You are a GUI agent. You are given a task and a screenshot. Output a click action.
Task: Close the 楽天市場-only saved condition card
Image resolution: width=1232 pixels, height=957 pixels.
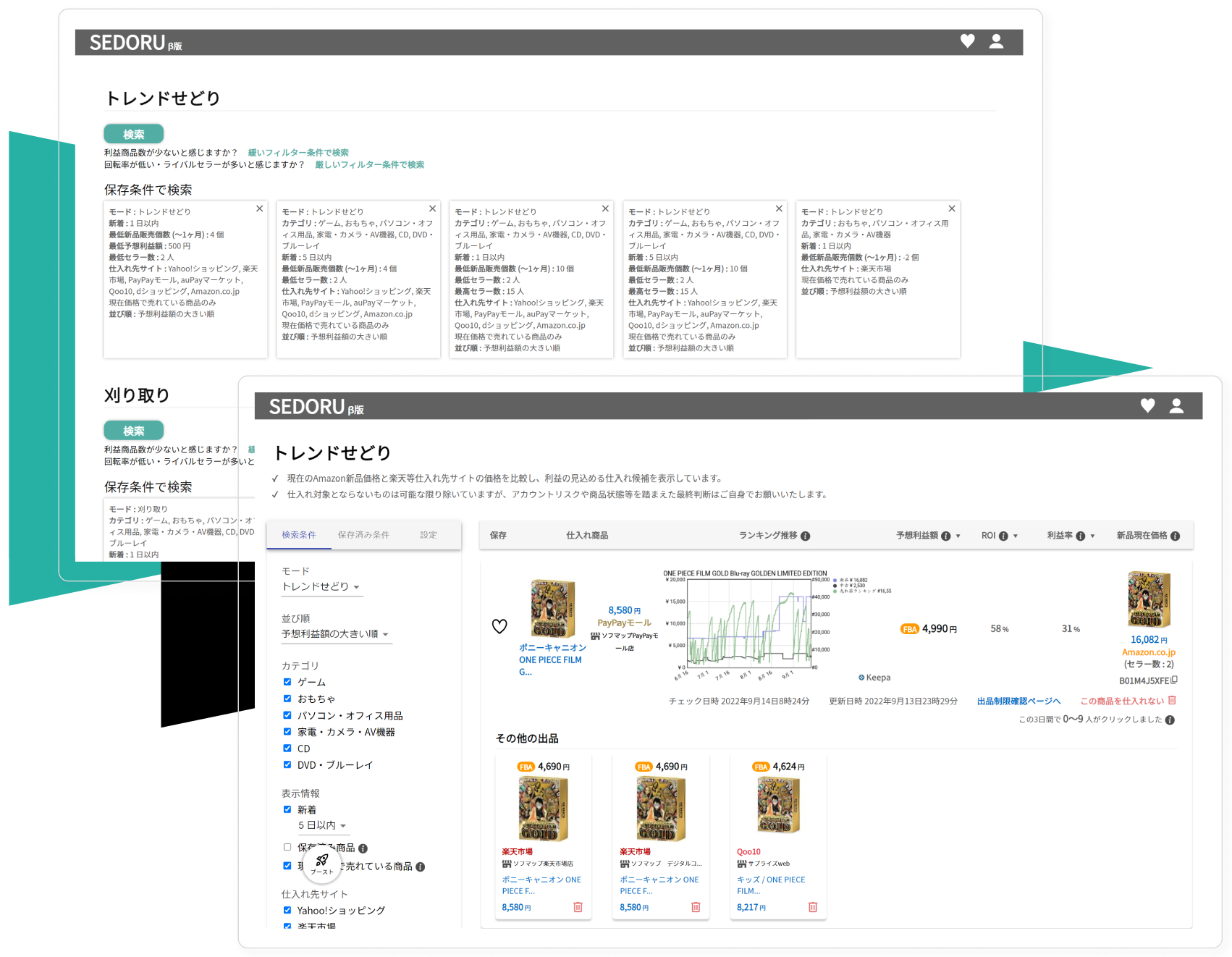pyautogui.click(x=952, y=208)
